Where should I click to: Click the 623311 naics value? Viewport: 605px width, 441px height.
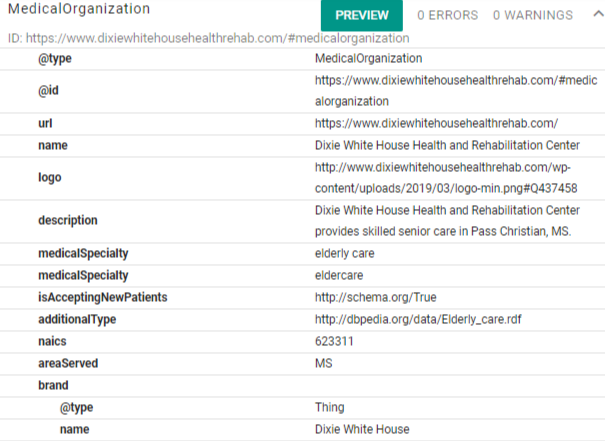pyautogui.click(x=334, y=341)
